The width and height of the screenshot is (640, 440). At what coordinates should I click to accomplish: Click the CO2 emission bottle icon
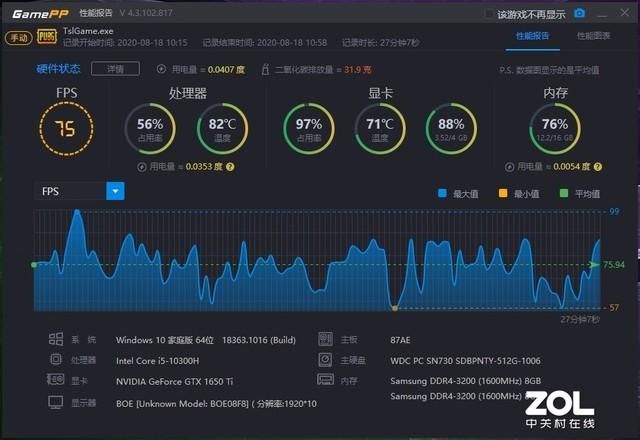pyautogui.click(x=265, y=69)
